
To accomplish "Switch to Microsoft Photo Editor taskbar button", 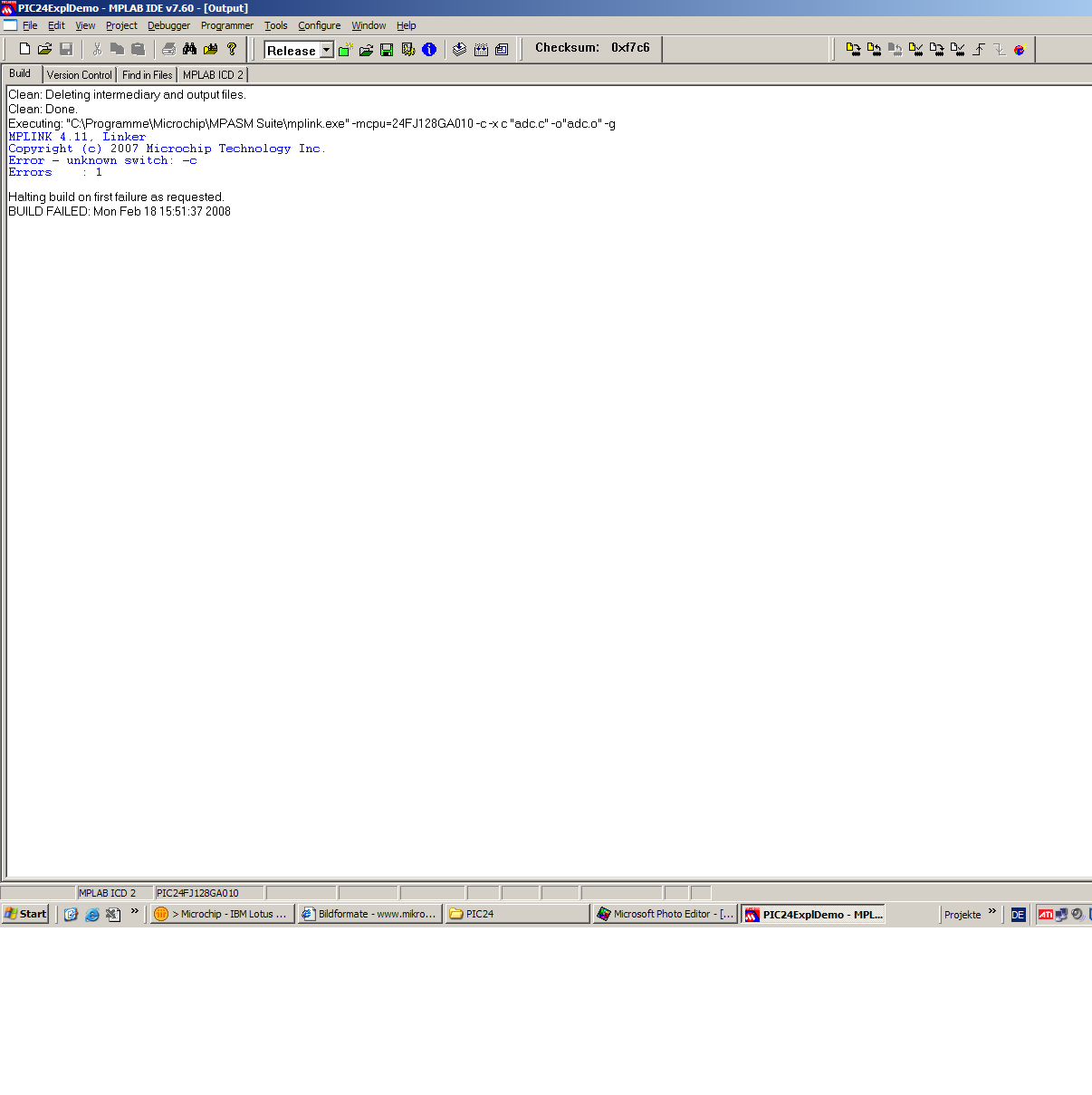I will point(666,914).
